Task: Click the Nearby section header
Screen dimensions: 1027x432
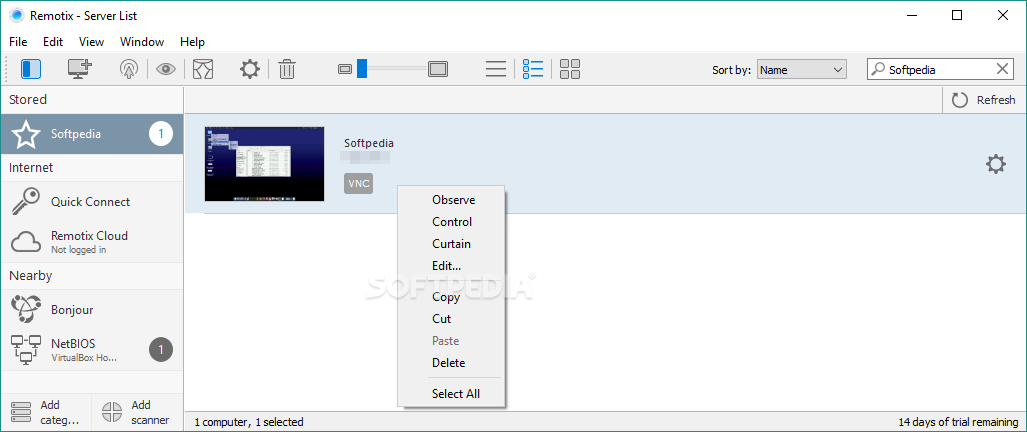Action: tap(92, 276)
